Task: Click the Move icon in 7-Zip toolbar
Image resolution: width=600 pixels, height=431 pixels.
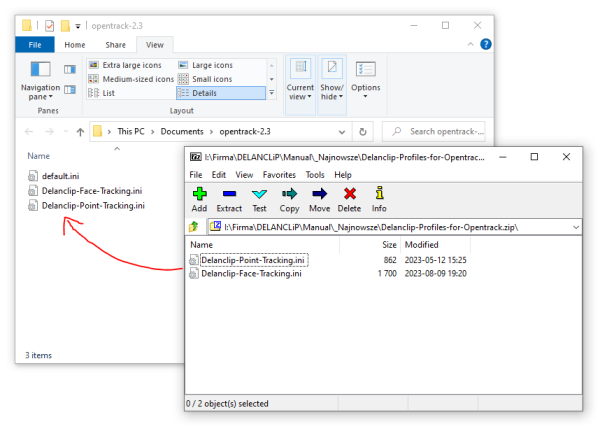Action: pos(319,200)
